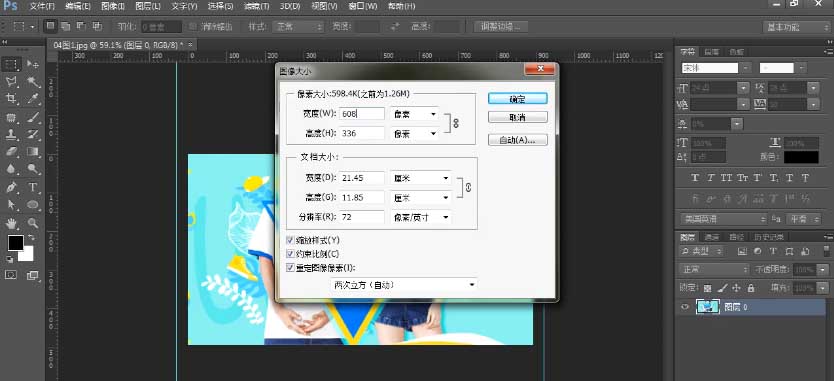Open resample method dropdown 两次立方(自动)
The image size is (834, 381).
pyautogui.click(x=403, y=285)
